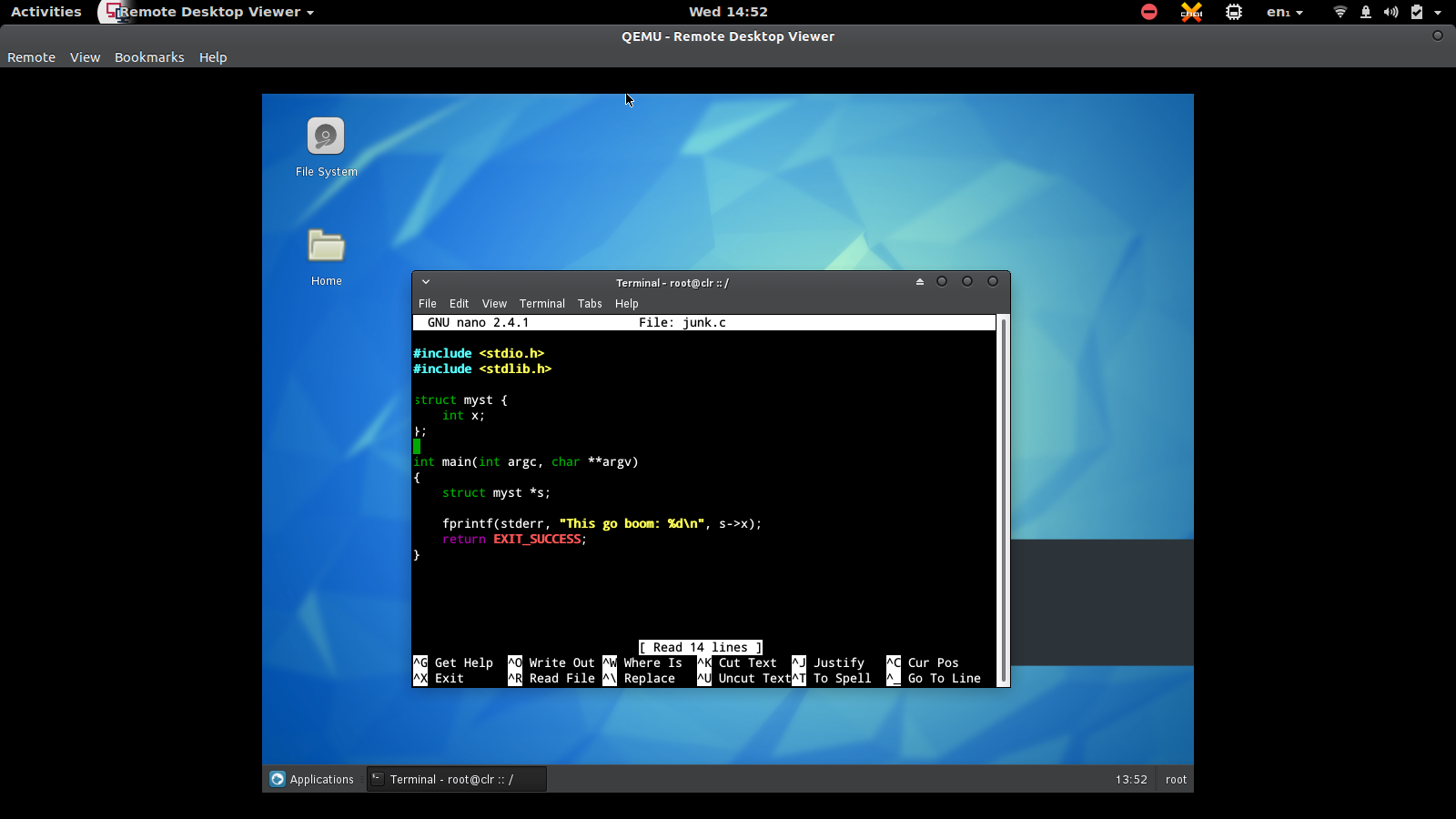This screenshot has width=1456, height=819.
Task: Click the CPU chip tray icon
Action: 1234,12
